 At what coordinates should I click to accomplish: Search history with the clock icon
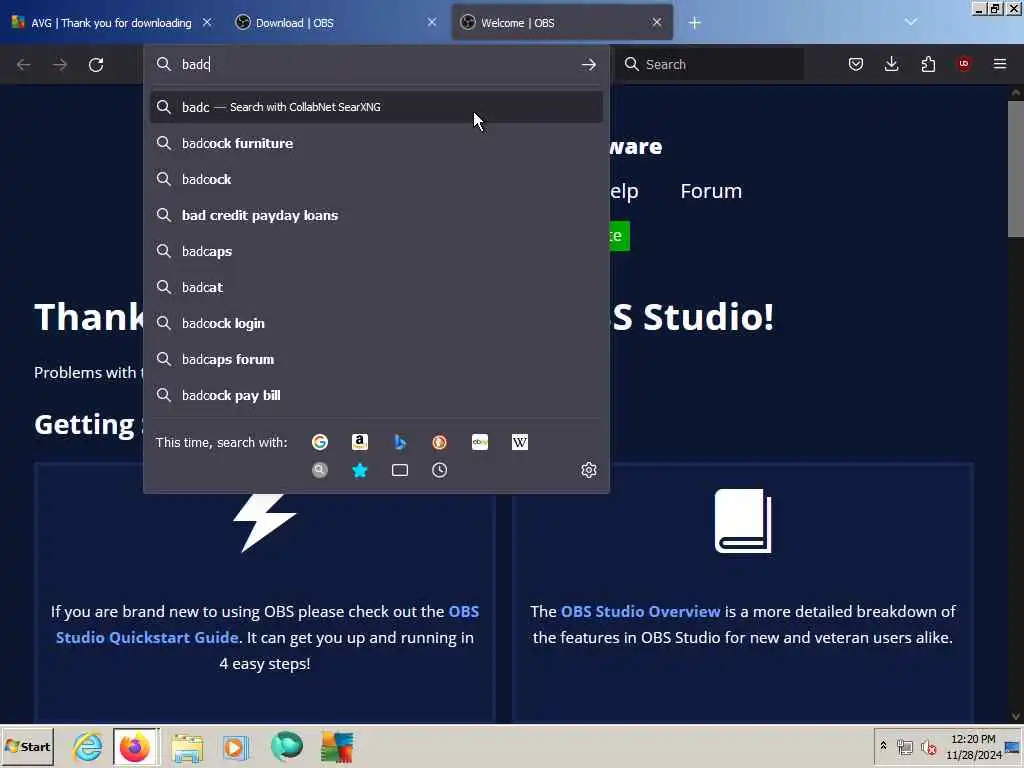[x=440, y=470]
